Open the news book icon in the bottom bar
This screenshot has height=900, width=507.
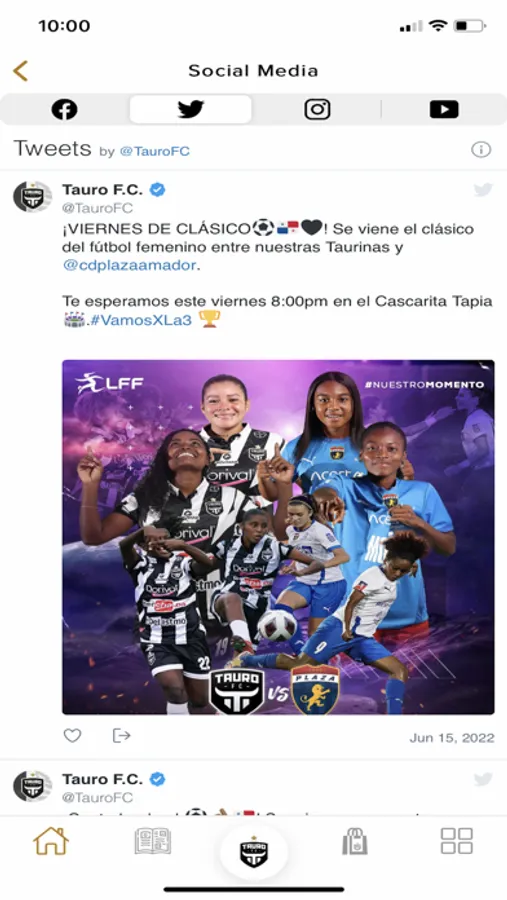coord(152,841)
